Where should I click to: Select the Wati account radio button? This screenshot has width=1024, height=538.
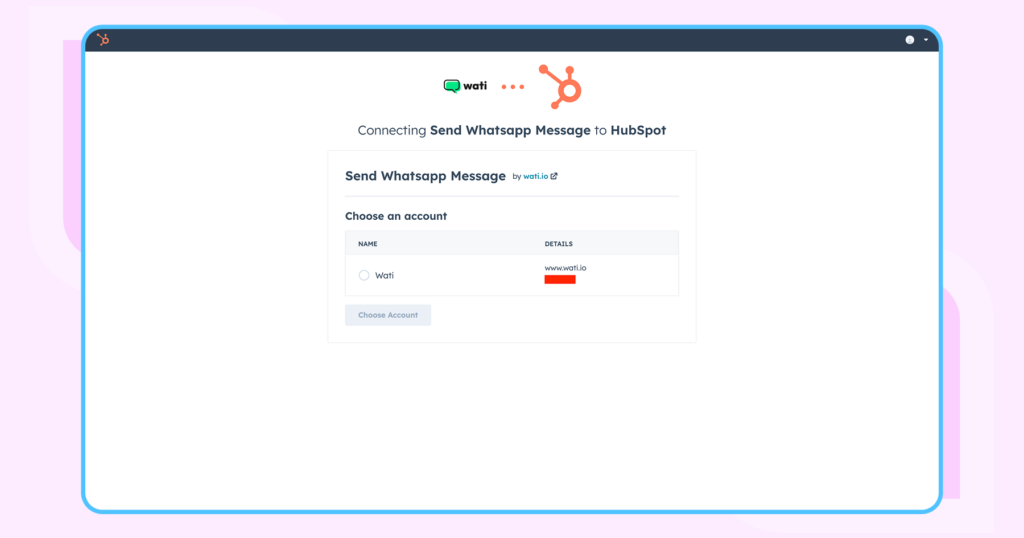(x=364, y=276)
